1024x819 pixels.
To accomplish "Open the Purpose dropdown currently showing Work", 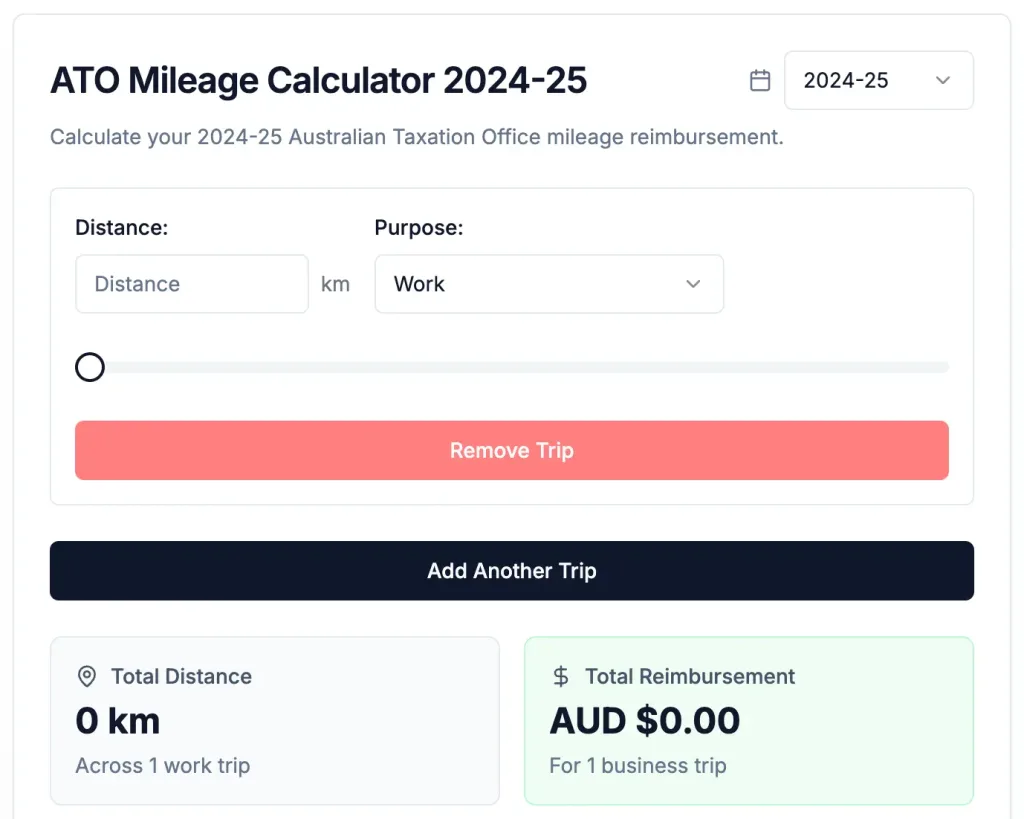I will 549,284.
